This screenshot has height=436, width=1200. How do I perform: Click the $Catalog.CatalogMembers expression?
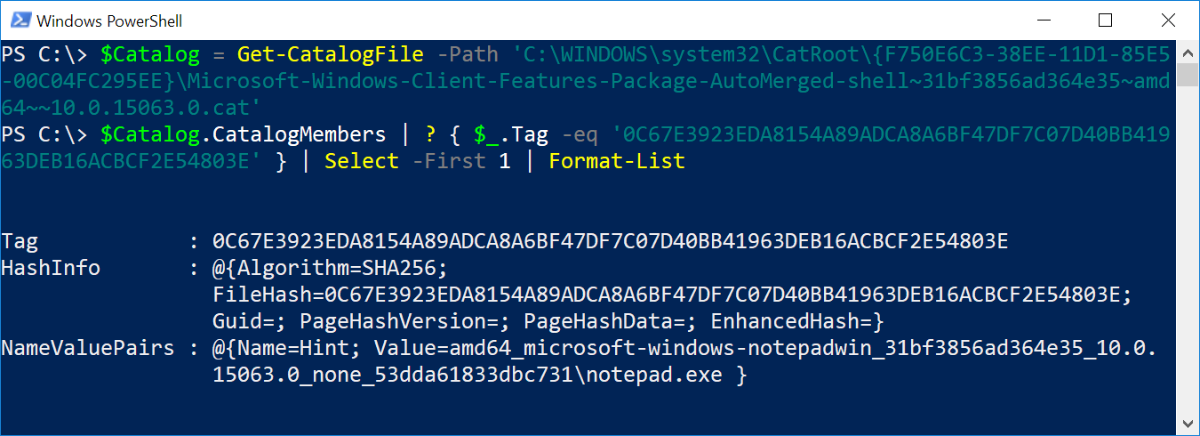click(x=208, y=134)
